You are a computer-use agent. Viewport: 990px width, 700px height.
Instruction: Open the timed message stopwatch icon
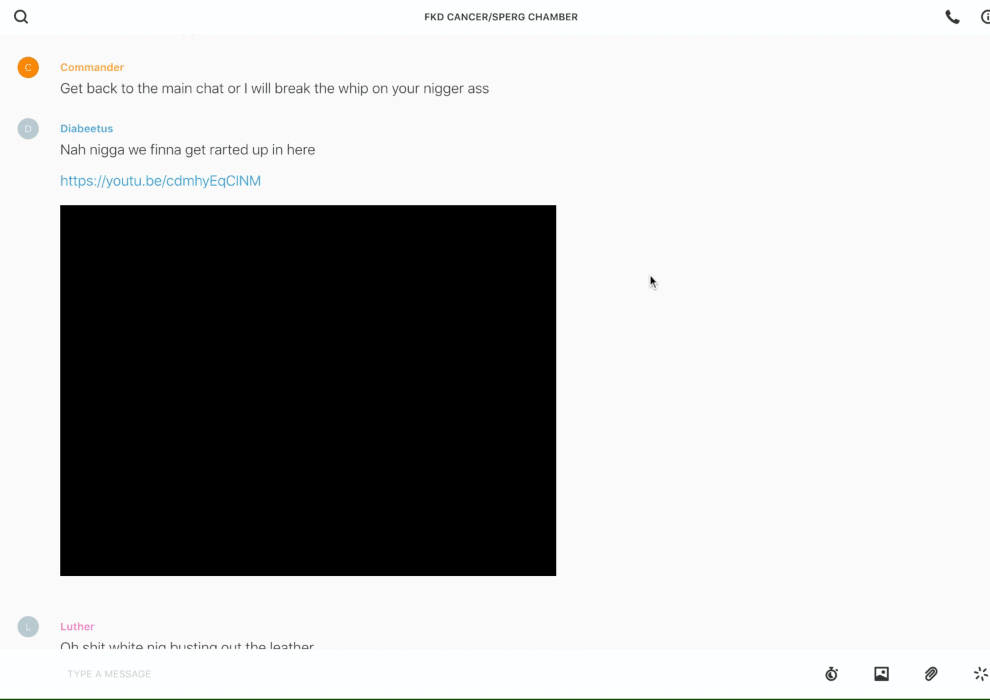pos(831,674)
